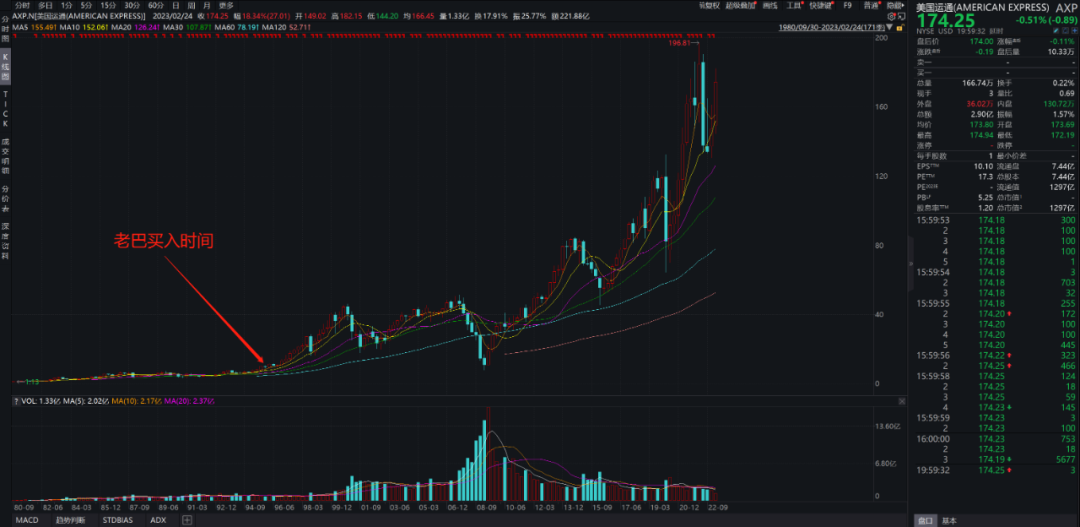Open 分价表 in the left sidebar
Viewport: 1080px width, 527px height.
[x=6, y=198]
